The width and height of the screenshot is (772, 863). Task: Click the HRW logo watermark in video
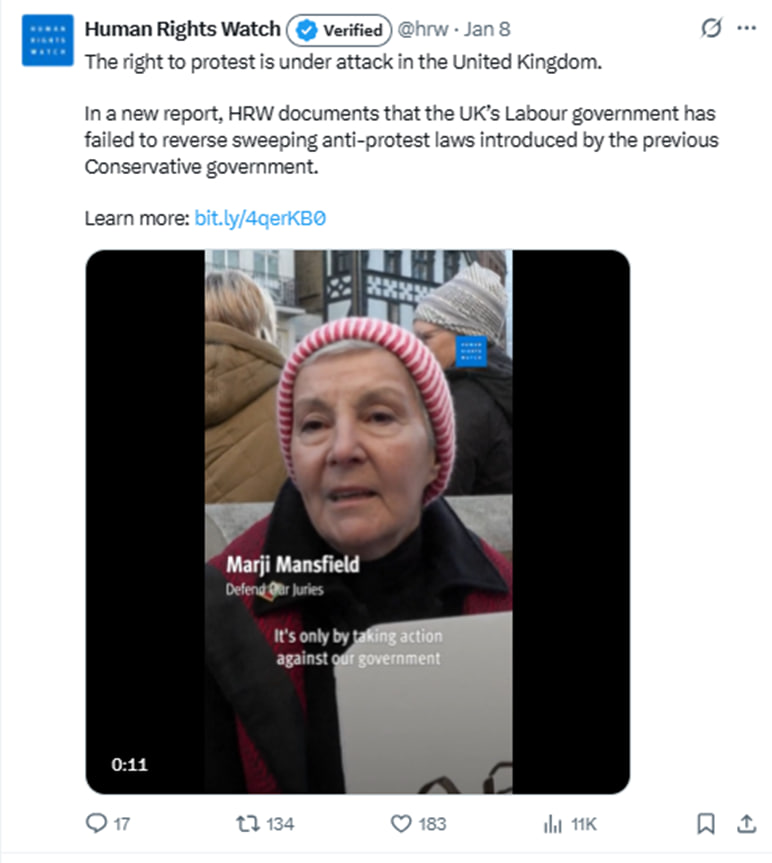tap(471, 351)
